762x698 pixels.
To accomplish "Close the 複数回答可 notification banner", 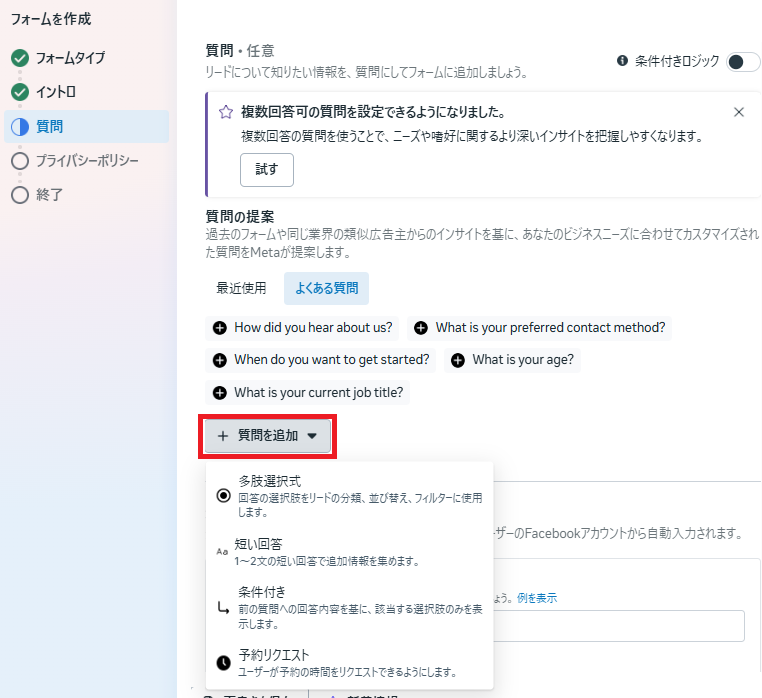I will tap(739, 112).
